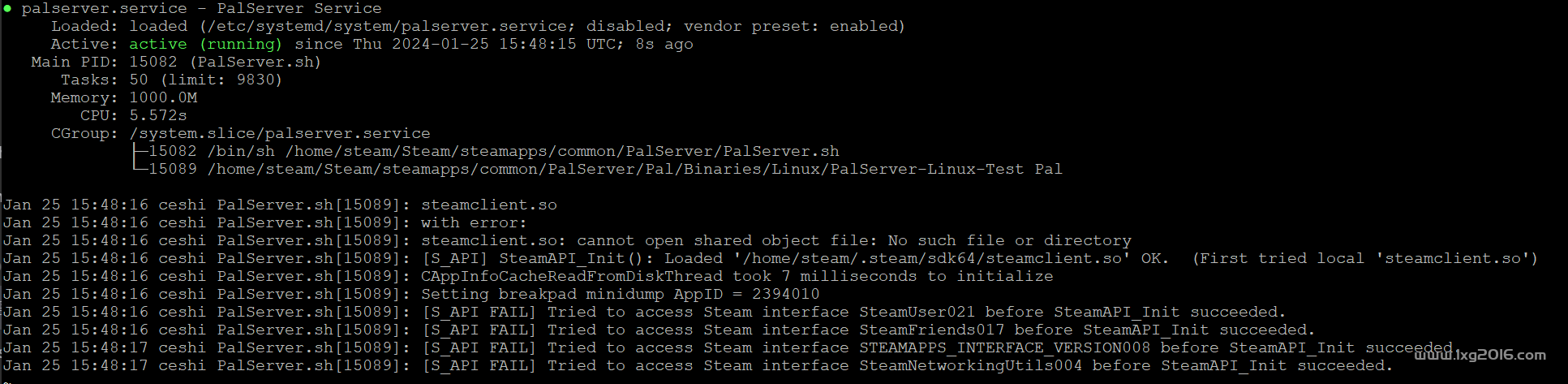Screen dimensions: 1568x384
Task: Click Main PID number 15082
Action: tap(153, 63)
